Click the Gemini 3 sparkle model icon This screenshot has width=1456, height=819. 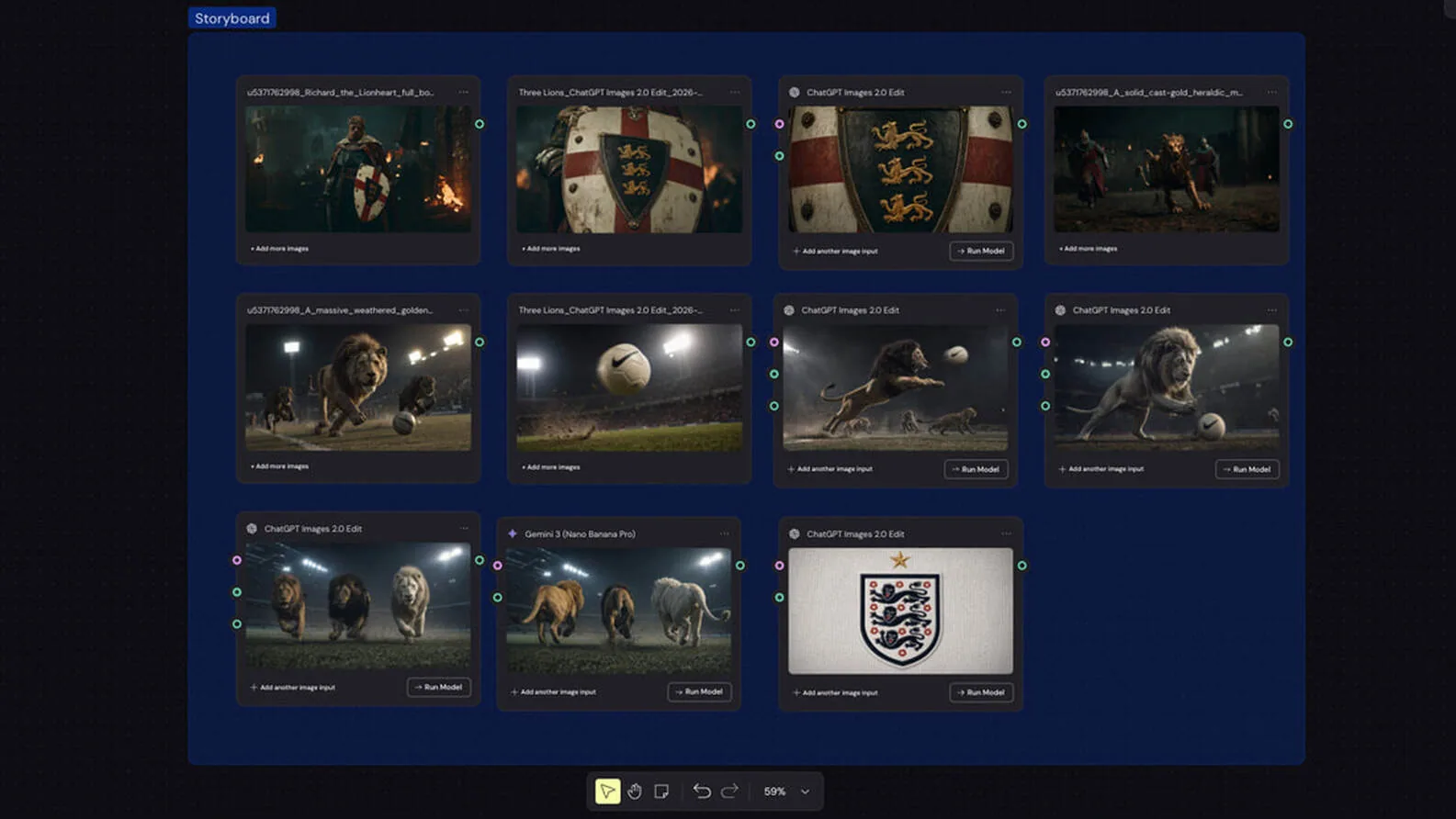tap(513, 533)
